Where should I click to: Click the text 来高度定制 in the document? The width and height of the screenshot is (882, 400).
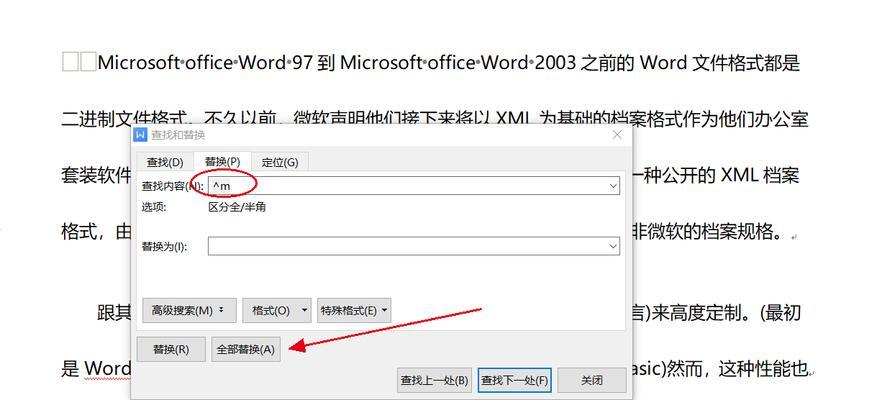696,312
